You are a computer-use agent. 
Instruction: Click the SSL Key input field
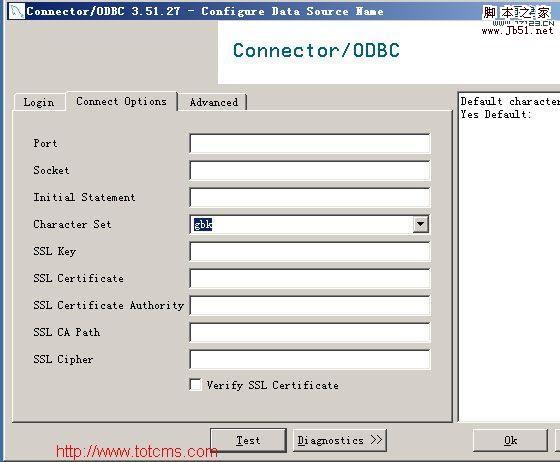tap(310, 252)
